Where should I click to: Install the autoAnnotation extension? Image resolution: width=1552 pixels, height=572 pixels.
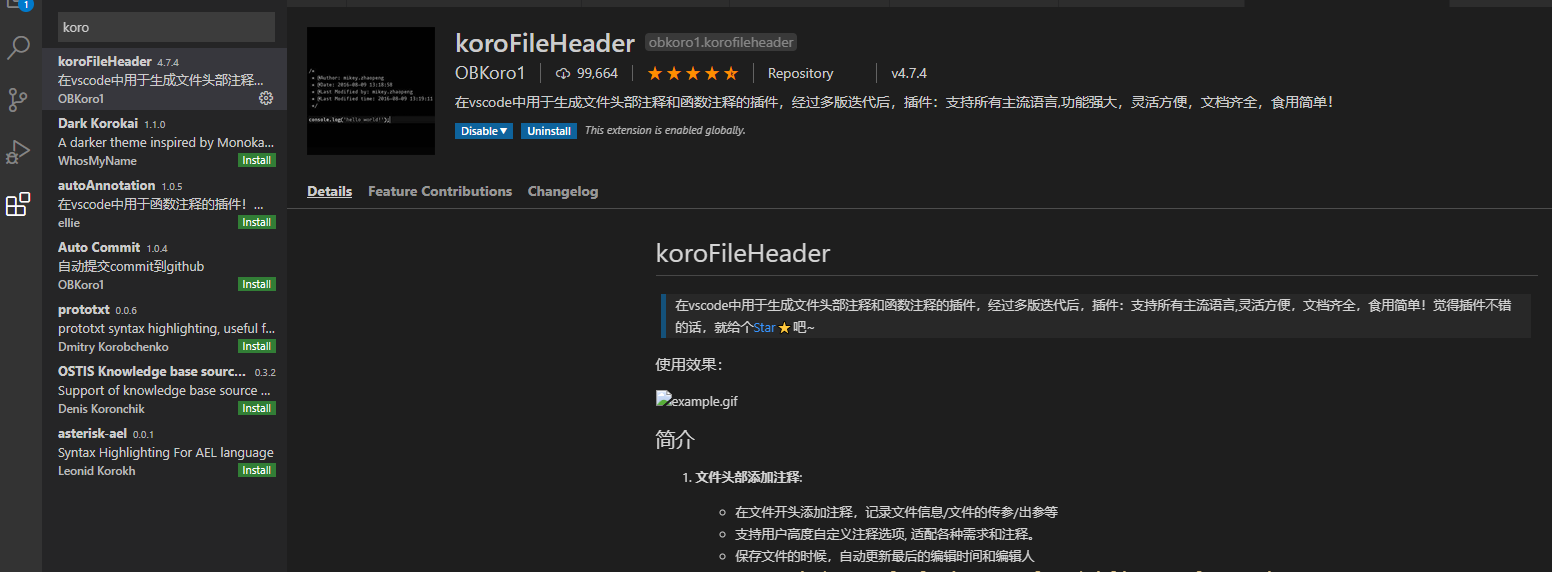click(x=256, y=222)
